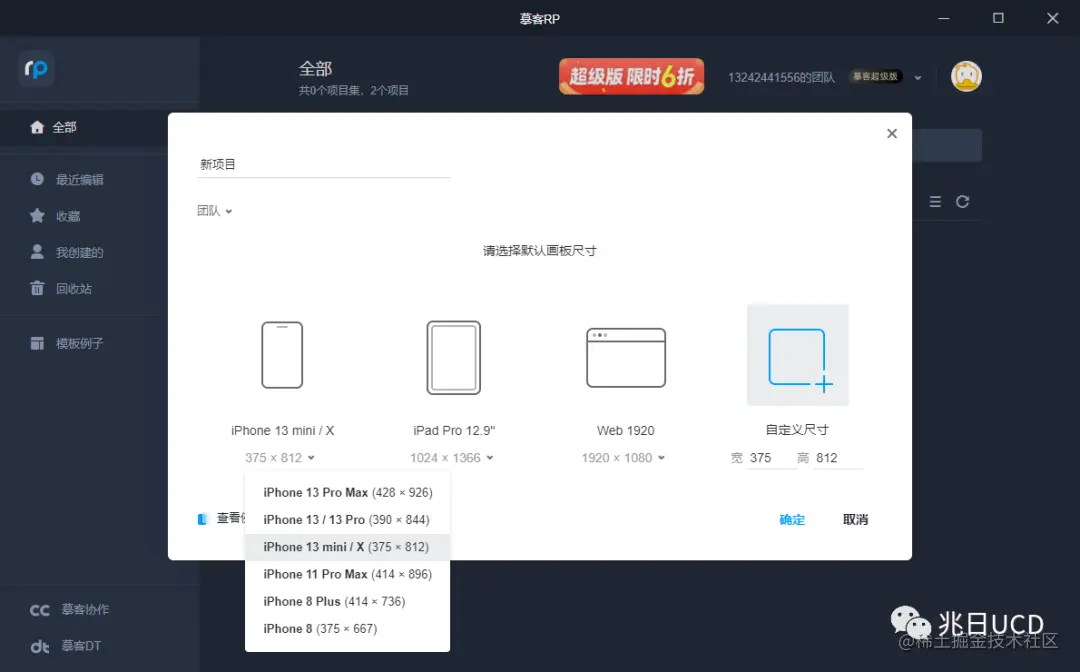Expand the team account dropdown arrow
This screenshot has height=672, width=1080.
click(917, 78)
